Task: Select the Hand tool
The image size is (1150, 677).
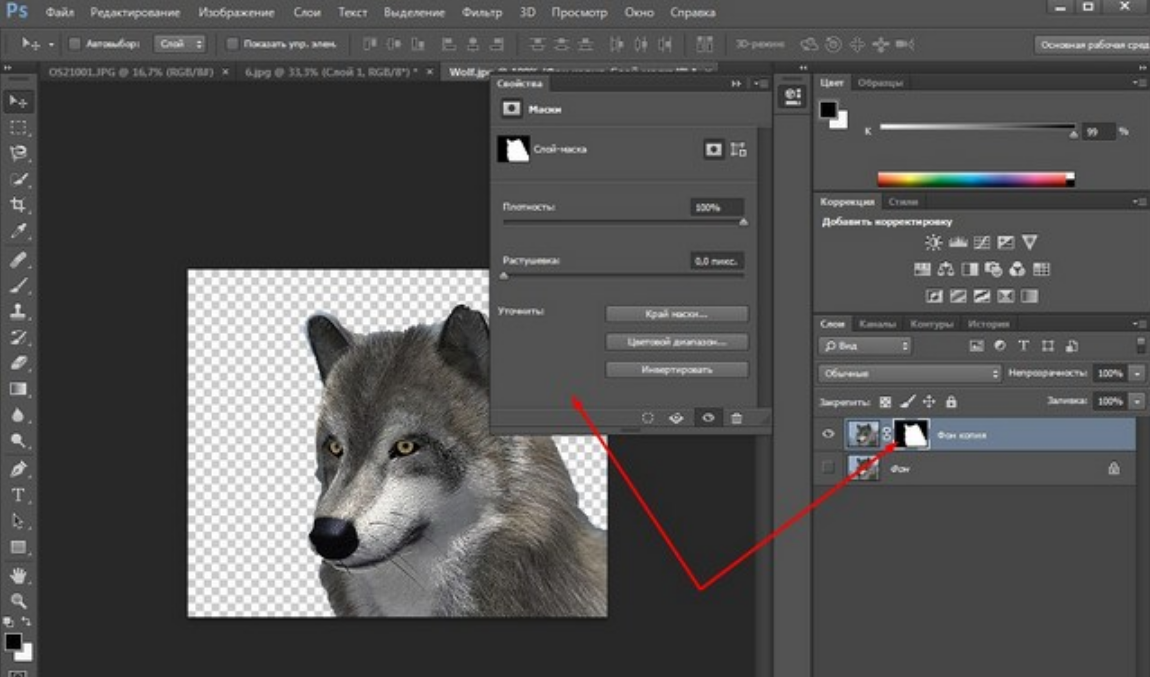Action: click(x=18, y=575)
